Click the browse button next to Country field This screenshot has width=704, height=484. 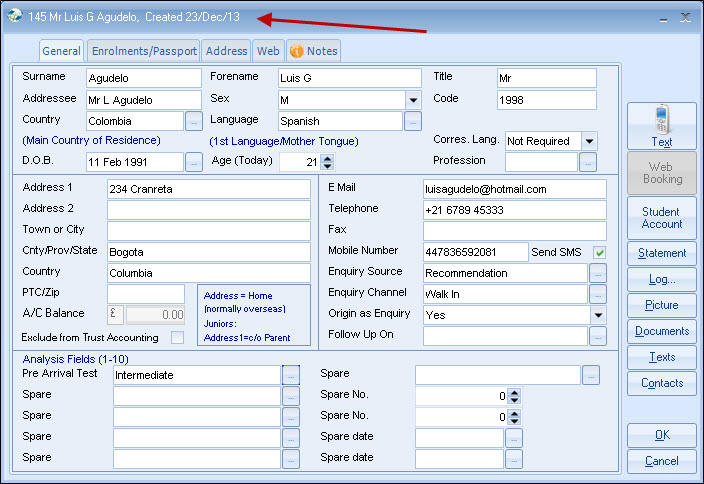click(x=194, y=121)
